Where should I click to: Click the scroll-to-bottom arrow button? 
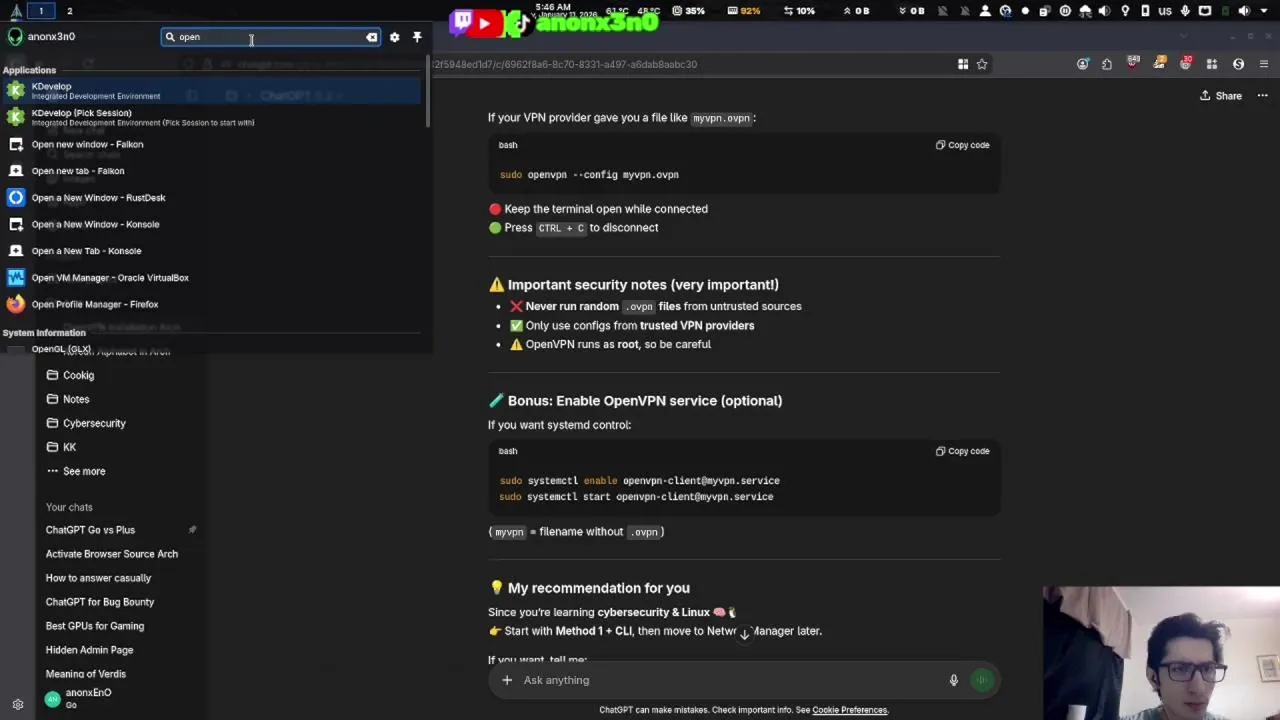coord(744,634)
